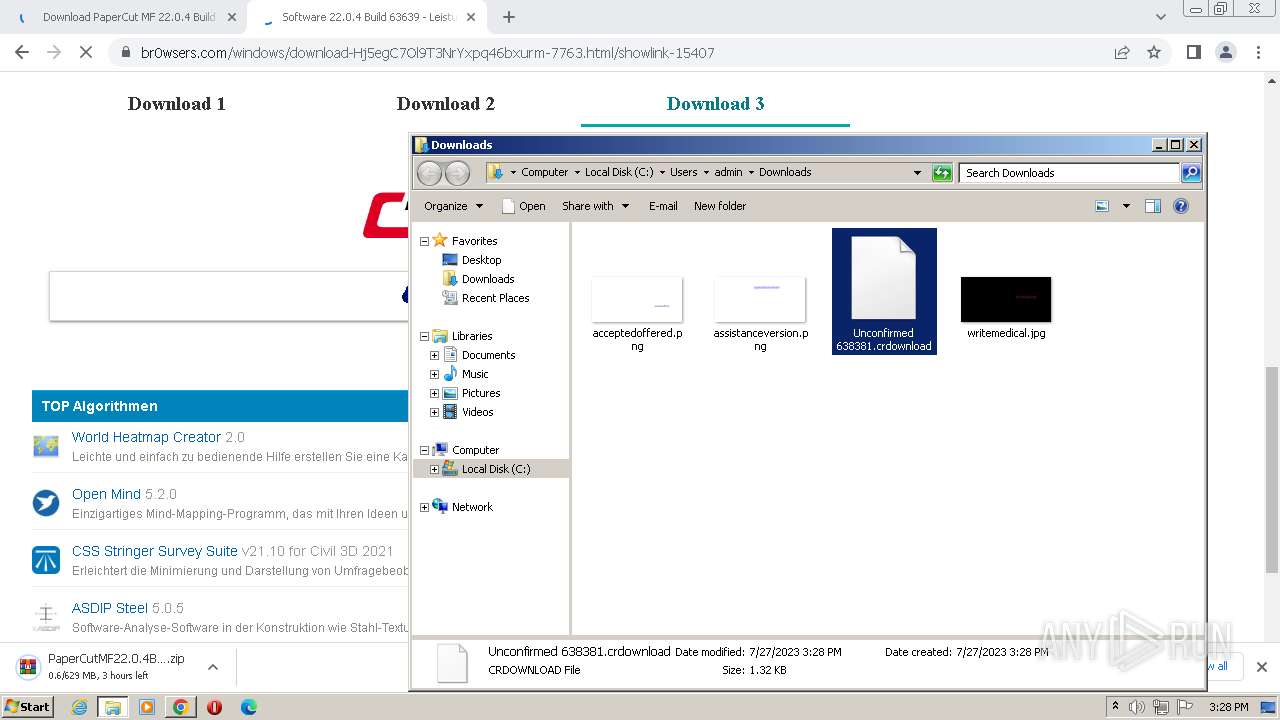The width and height of the screenshot is (1280, 720).
Task: Go back in Chrome browser
Action: [x=22, y=52]
